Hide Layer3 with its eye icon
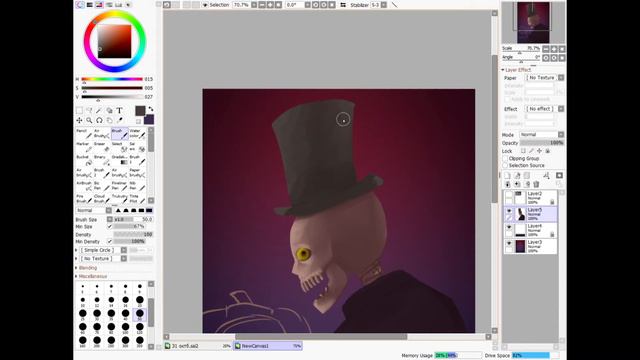640x360 pixels. [x=509, y=244]
